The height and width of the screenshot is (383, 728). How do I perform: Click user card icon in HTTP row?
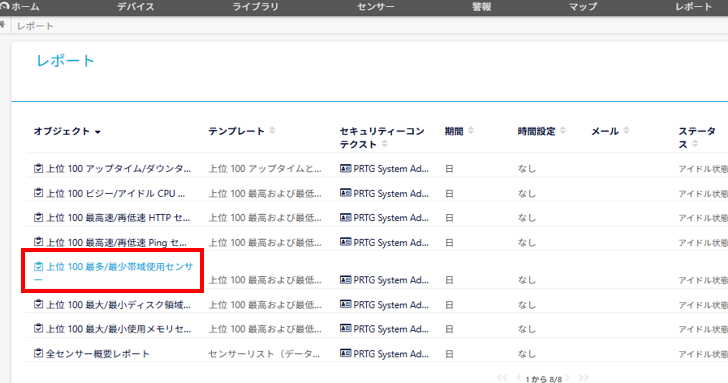tap(345, 217)
